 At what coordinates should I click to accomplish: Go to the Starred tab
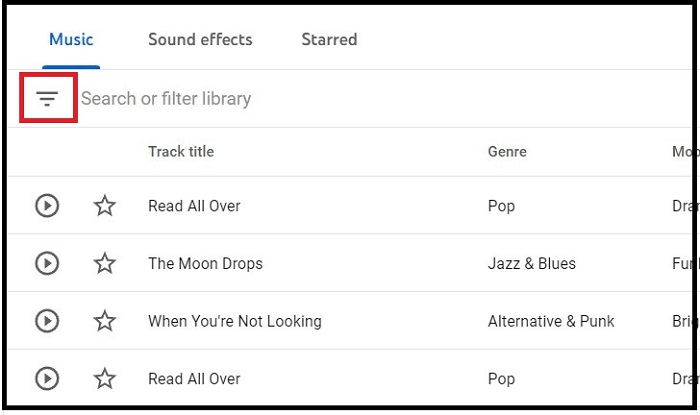[x=329, y=40]
